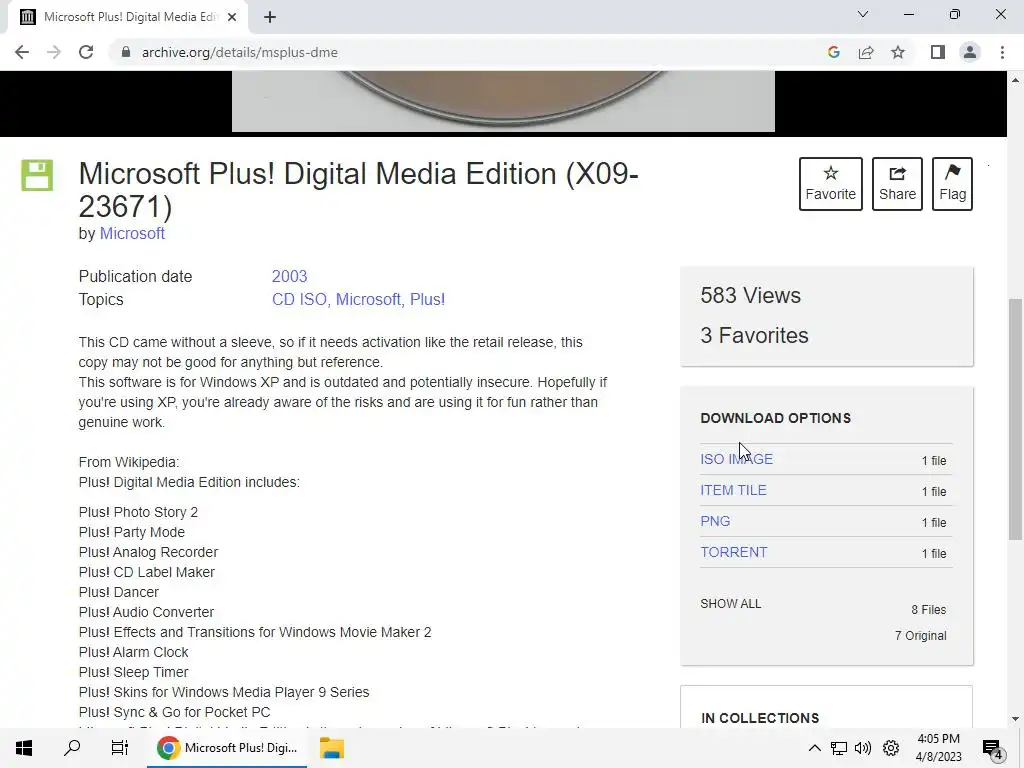Open the Chrome profile avatar
The image size is (1024, 768).
pos(970,52)
